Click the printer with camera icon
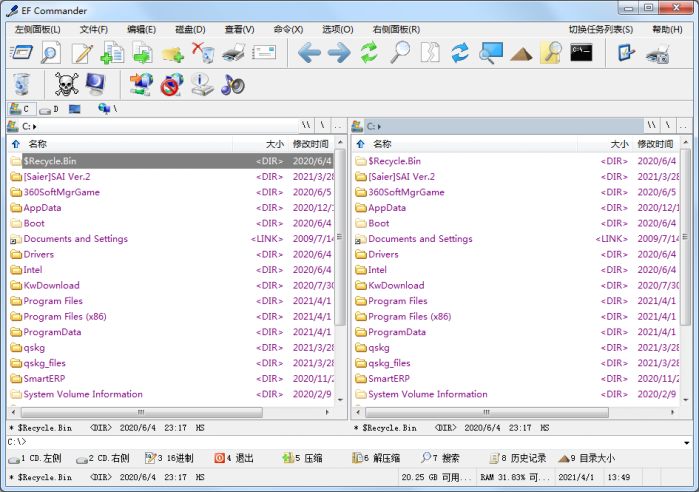 pyautogui.click(x=658, y=53)
